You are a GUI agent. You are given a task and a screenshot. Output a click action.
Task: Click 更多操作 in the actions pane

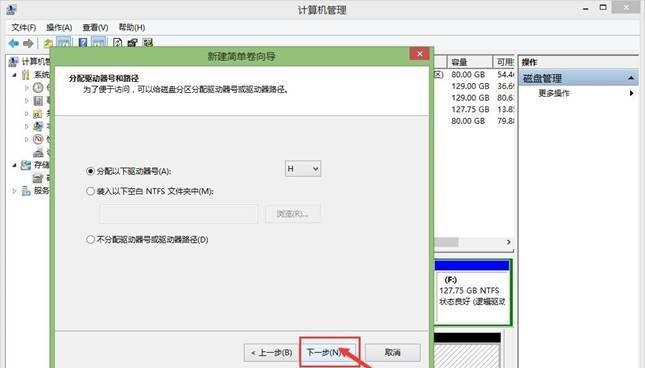click(554, 93)
